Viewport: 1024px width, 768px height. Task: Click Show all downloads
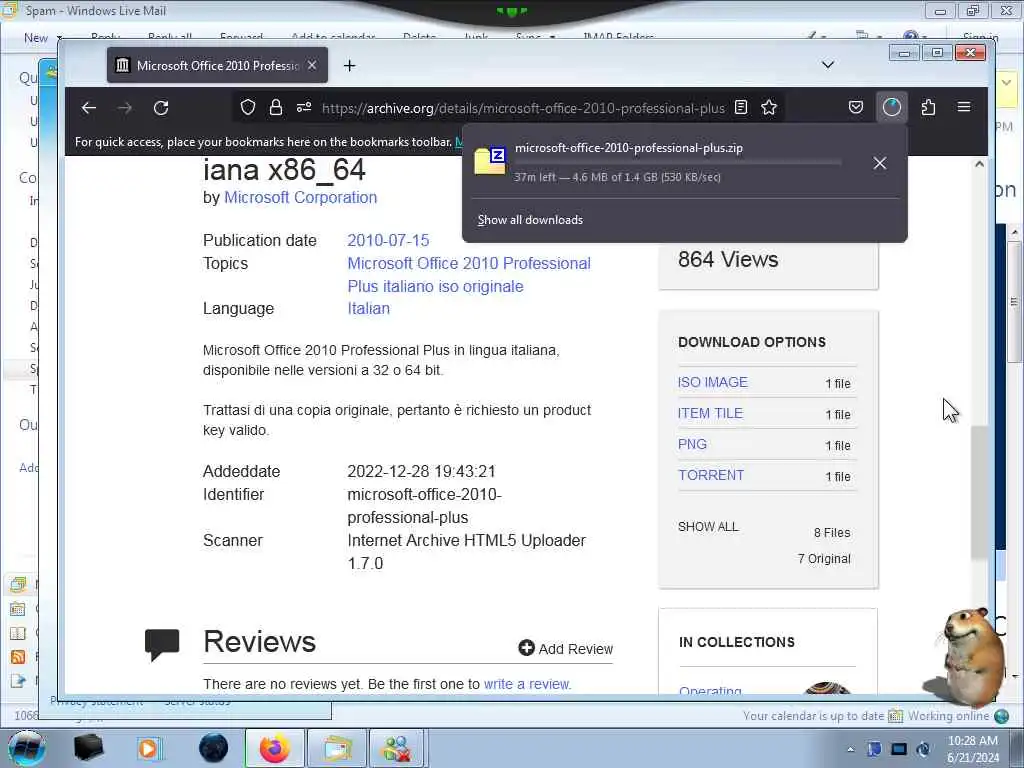530,220
